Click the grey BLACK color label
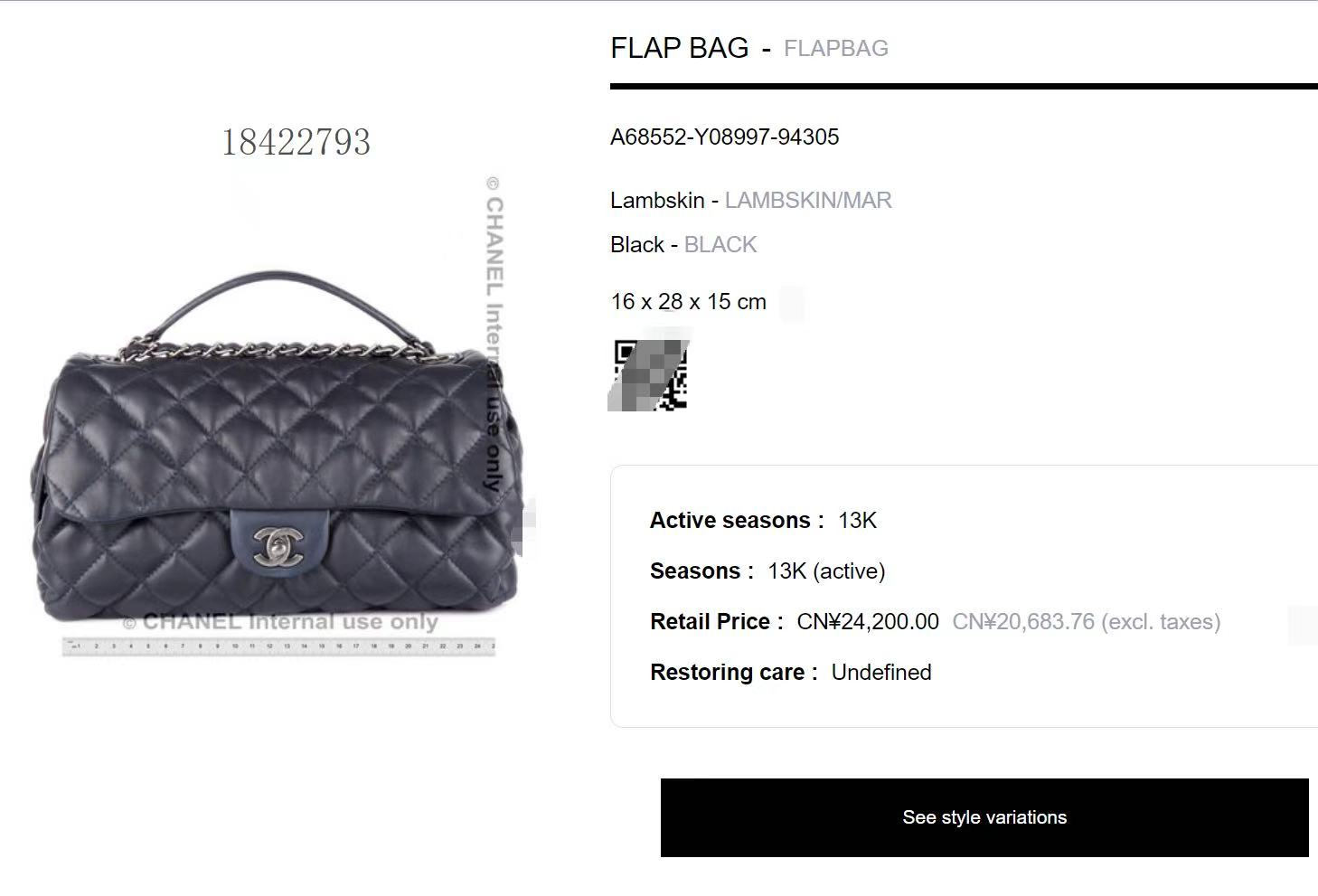Viewport: 1318px width, 896px height. coord(720,245)
